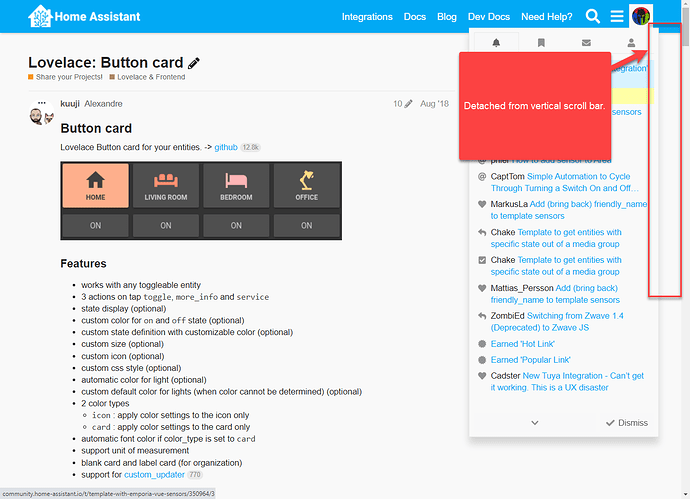Expand notifications with down chevron
This screenshot has width=690, height=499.
(x=535, y=423)
